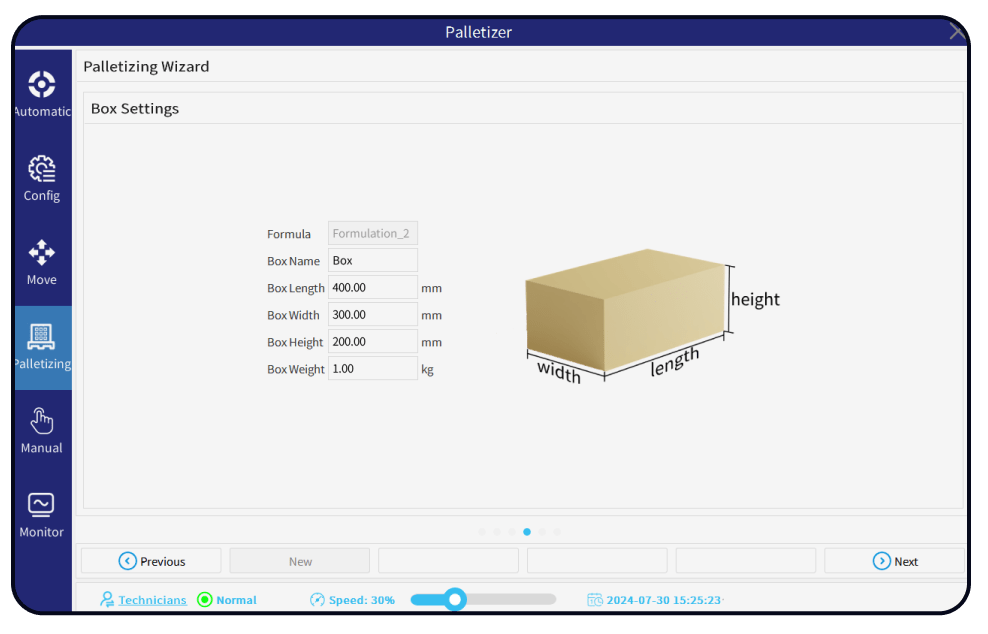988x634 pixels.
Task: Click the Box Height field
Action: point(372,341)
